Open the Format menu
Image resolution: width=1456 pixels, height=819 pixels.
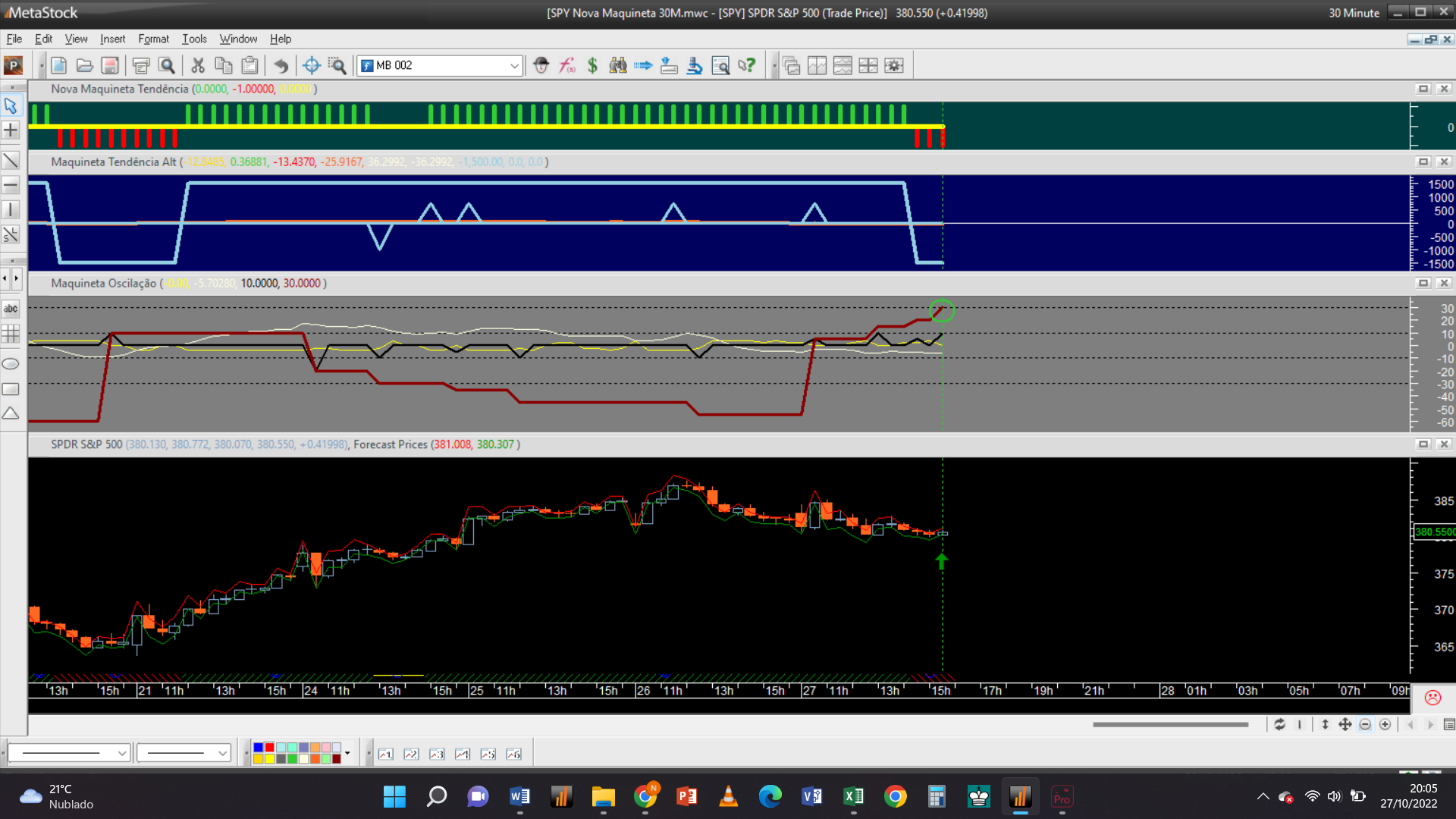coord(153,39)
